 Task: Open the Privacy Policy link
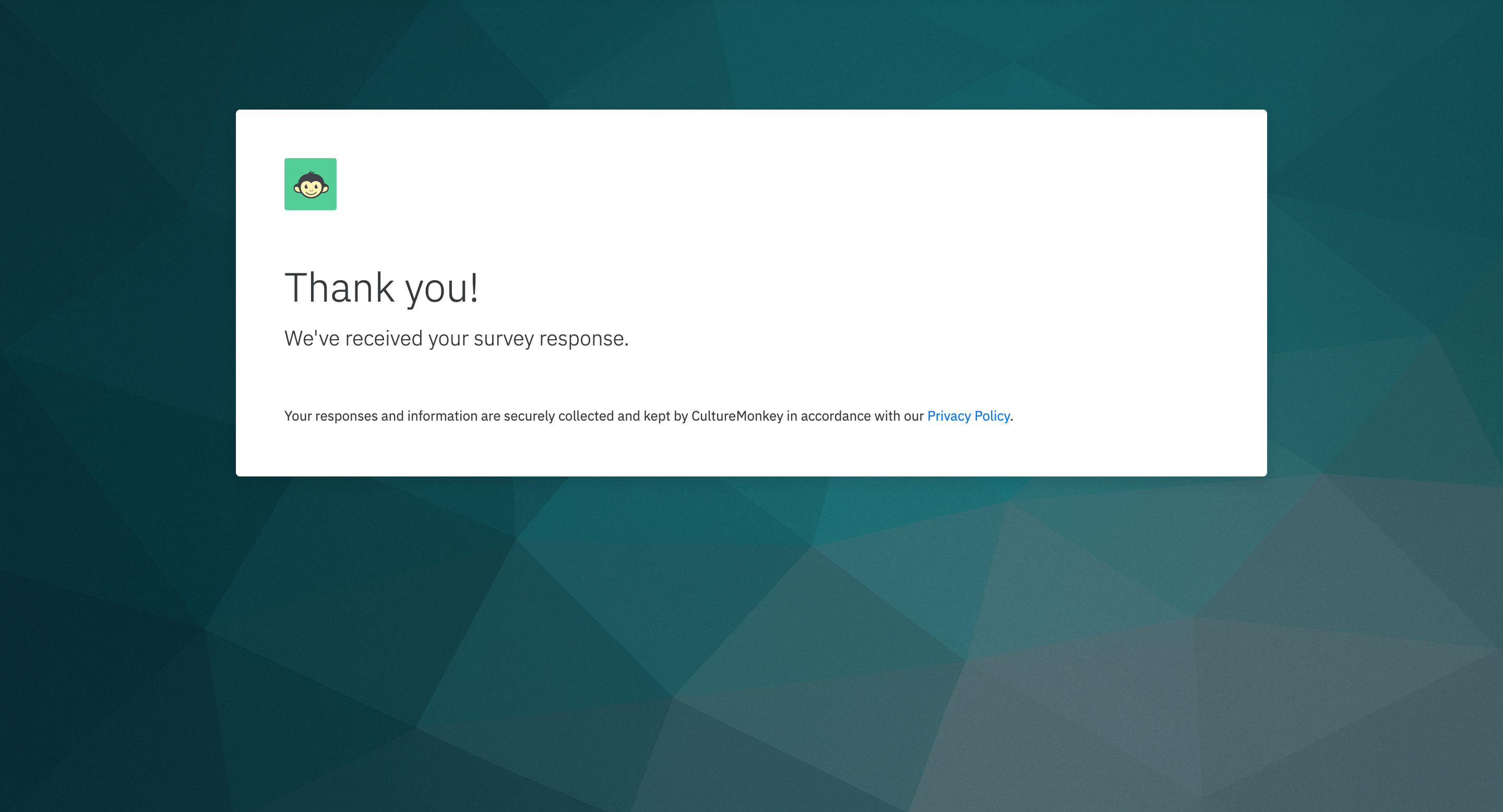(968, 416)
